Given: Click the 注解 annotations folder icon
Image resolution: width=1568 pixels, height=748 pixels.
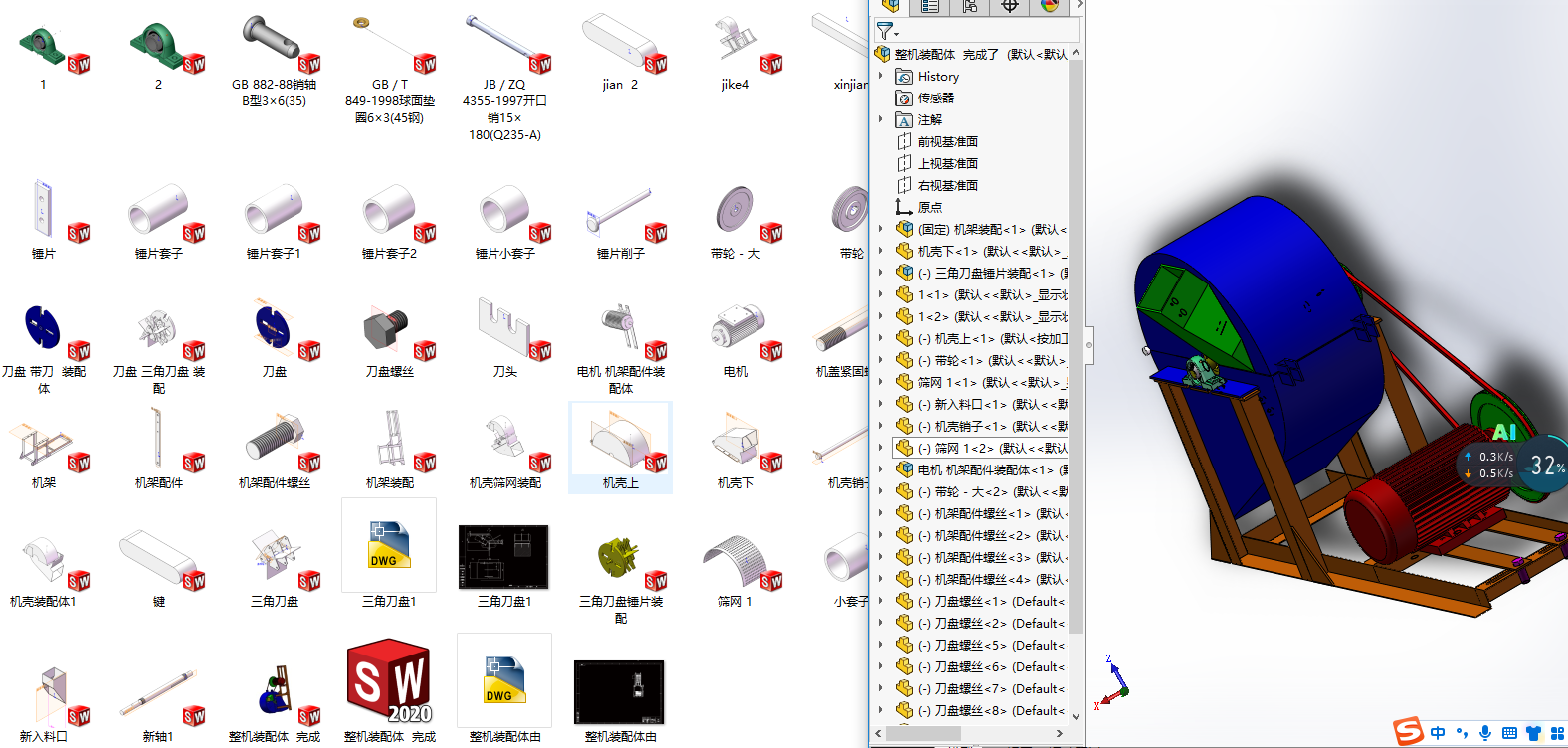Looking at the screenshot, I should [x=904, y=119].
